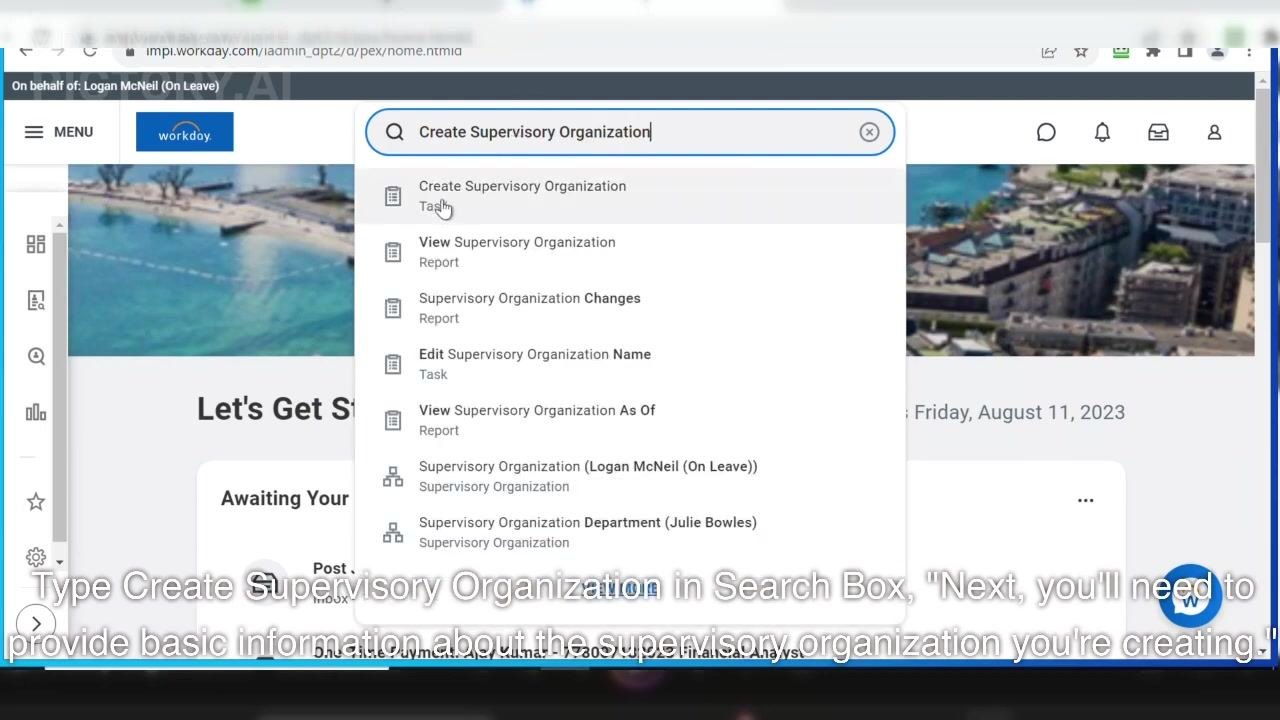
Task: Open the My Tasks inbox tray icon
Action: (1158, 132)
